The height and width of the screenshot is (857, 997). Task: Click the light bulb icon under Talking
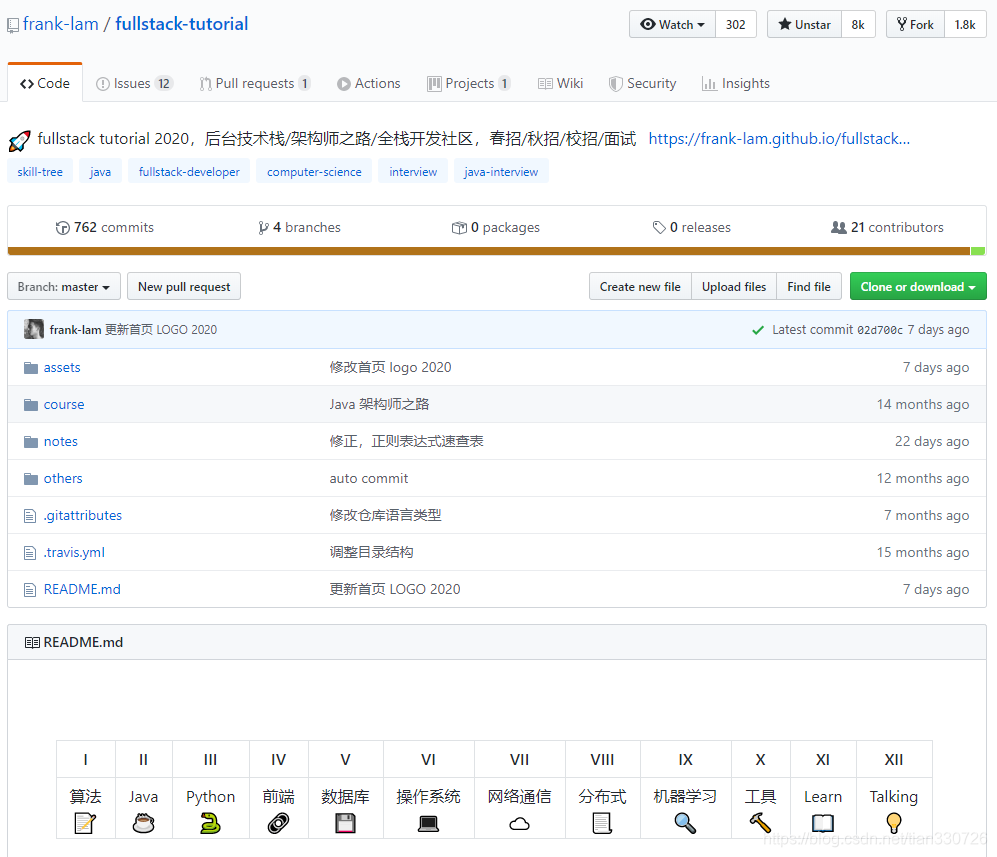click(x=893, y=823)
